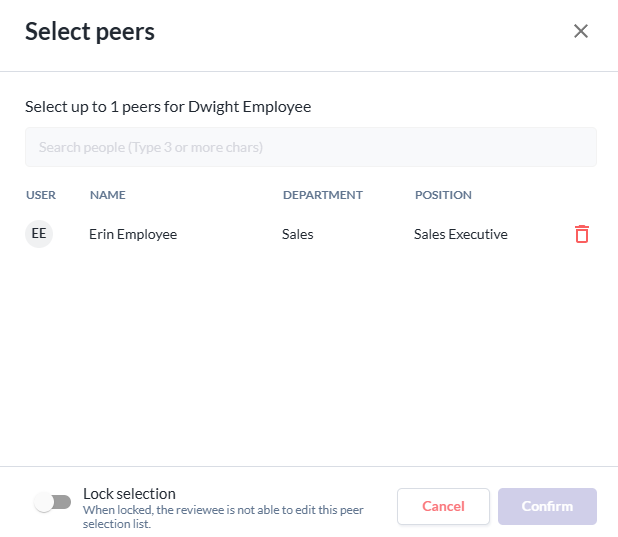Click the Lock selection label text
The width and height of the screenshot is (618, 537).
[x=129, y=494]
